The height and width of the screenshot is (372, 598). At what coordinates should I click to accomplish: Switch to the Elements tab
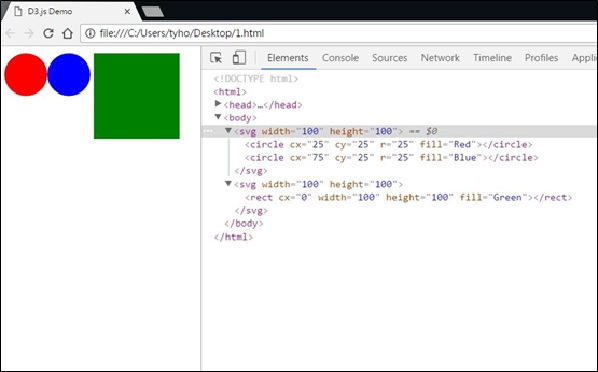tap(288, 58)
